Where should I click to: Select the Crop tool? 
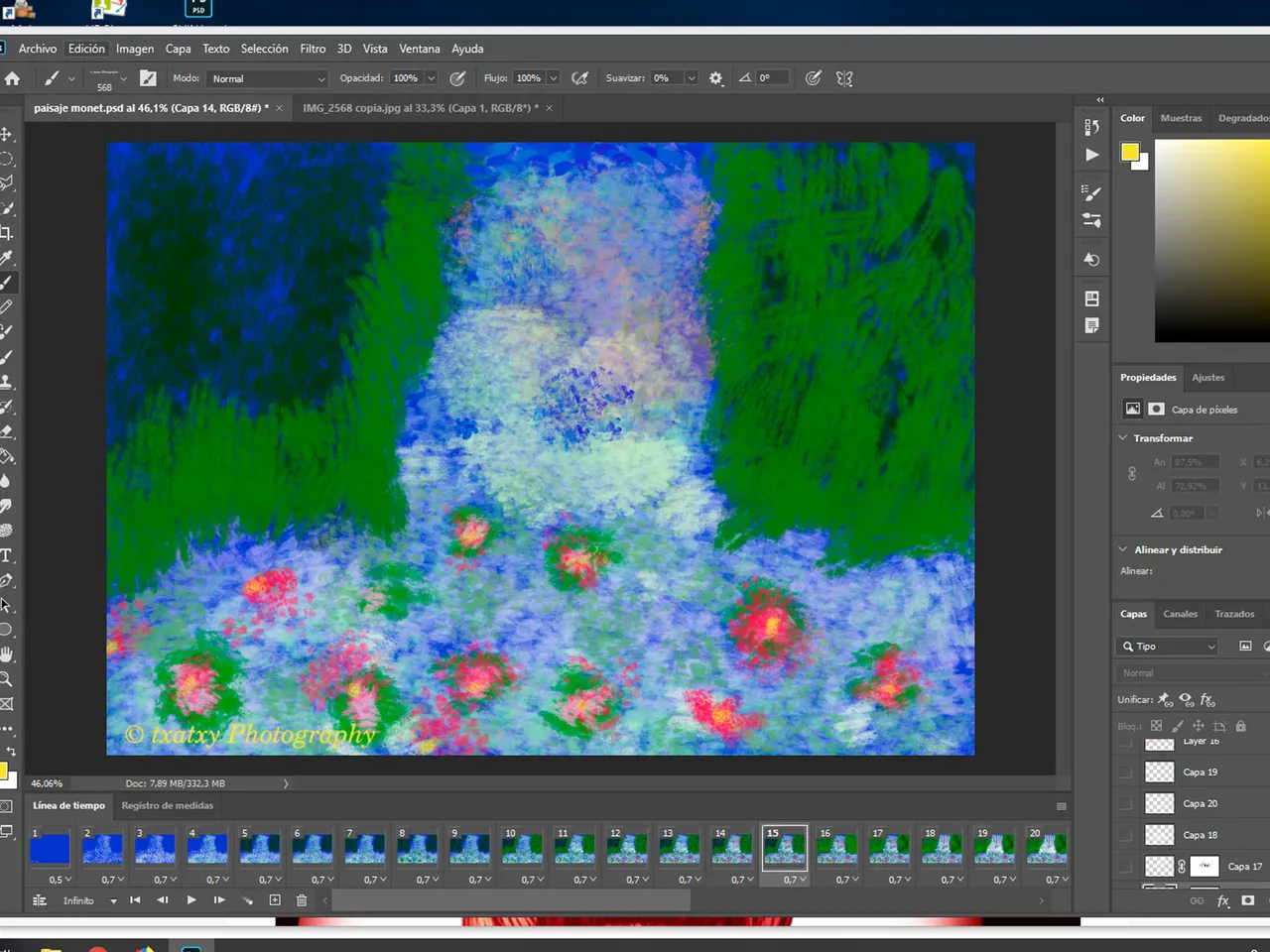(6, 233)
